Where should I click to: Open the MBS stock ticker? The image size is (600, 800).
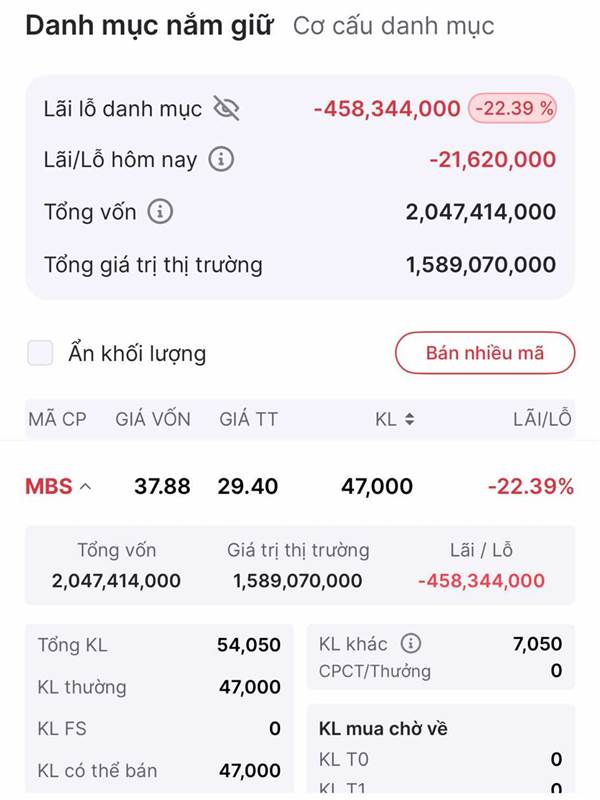[48, 487]
